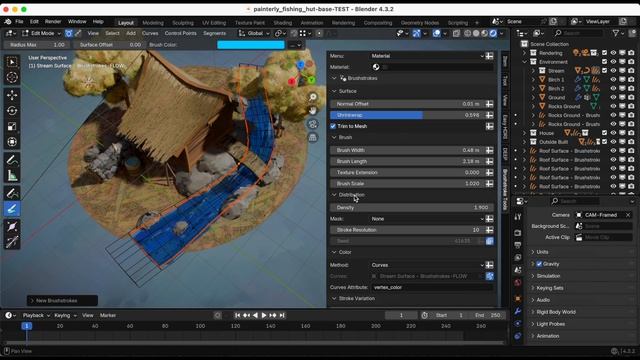Select the Move tool

(x=12, y=95)
